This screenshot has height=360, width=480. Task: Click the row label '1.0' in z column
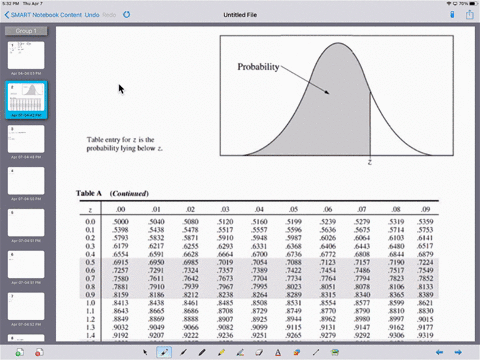point(90,303)
